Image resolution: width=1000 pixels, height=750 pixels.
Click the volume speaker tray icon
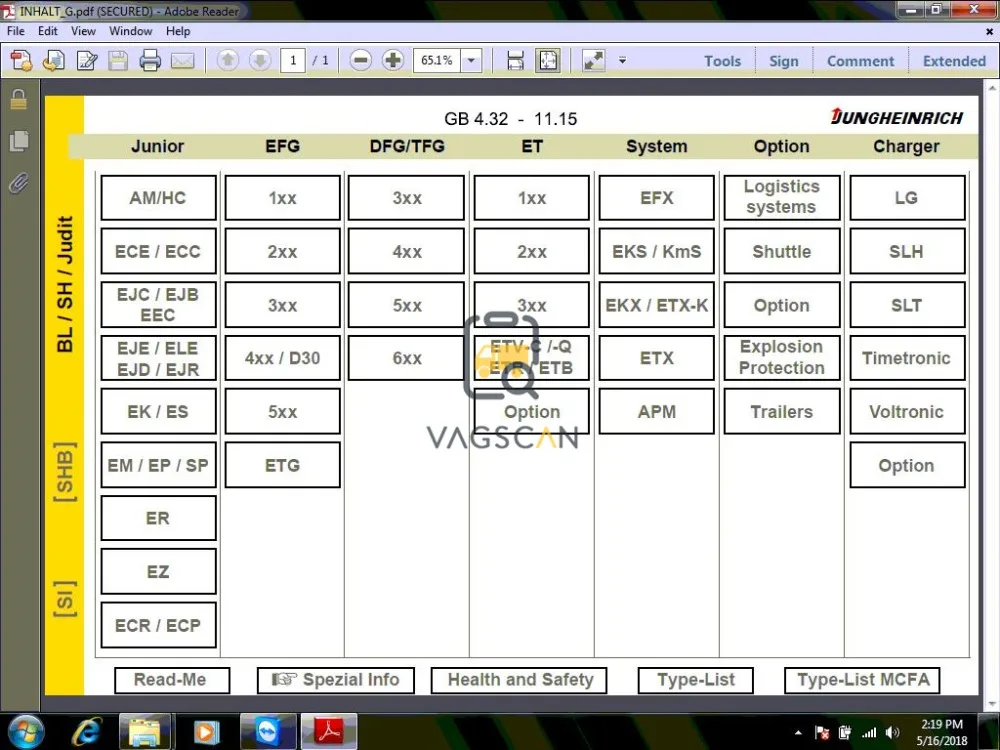pyautogui.click(x=893, y=732)
